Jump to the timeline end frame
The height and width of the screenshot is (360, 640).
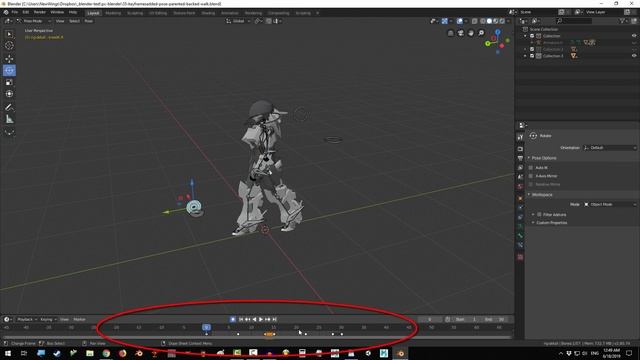[x=274, y=319]
